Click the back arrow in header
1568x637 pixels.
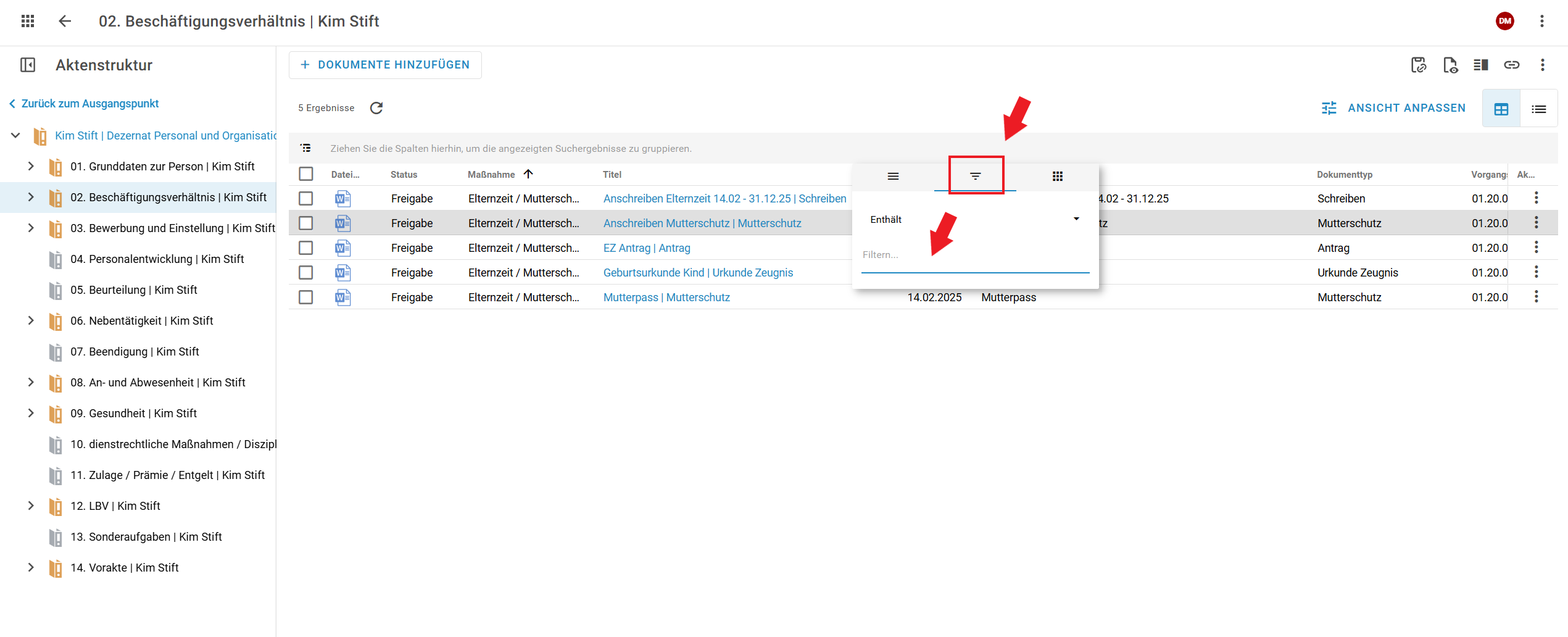(x=65, y=21)
